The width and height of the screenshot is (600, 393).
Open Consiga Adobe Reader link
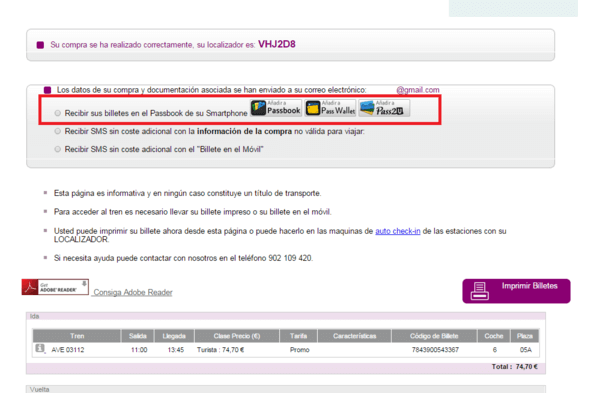(x=133, y=292)
